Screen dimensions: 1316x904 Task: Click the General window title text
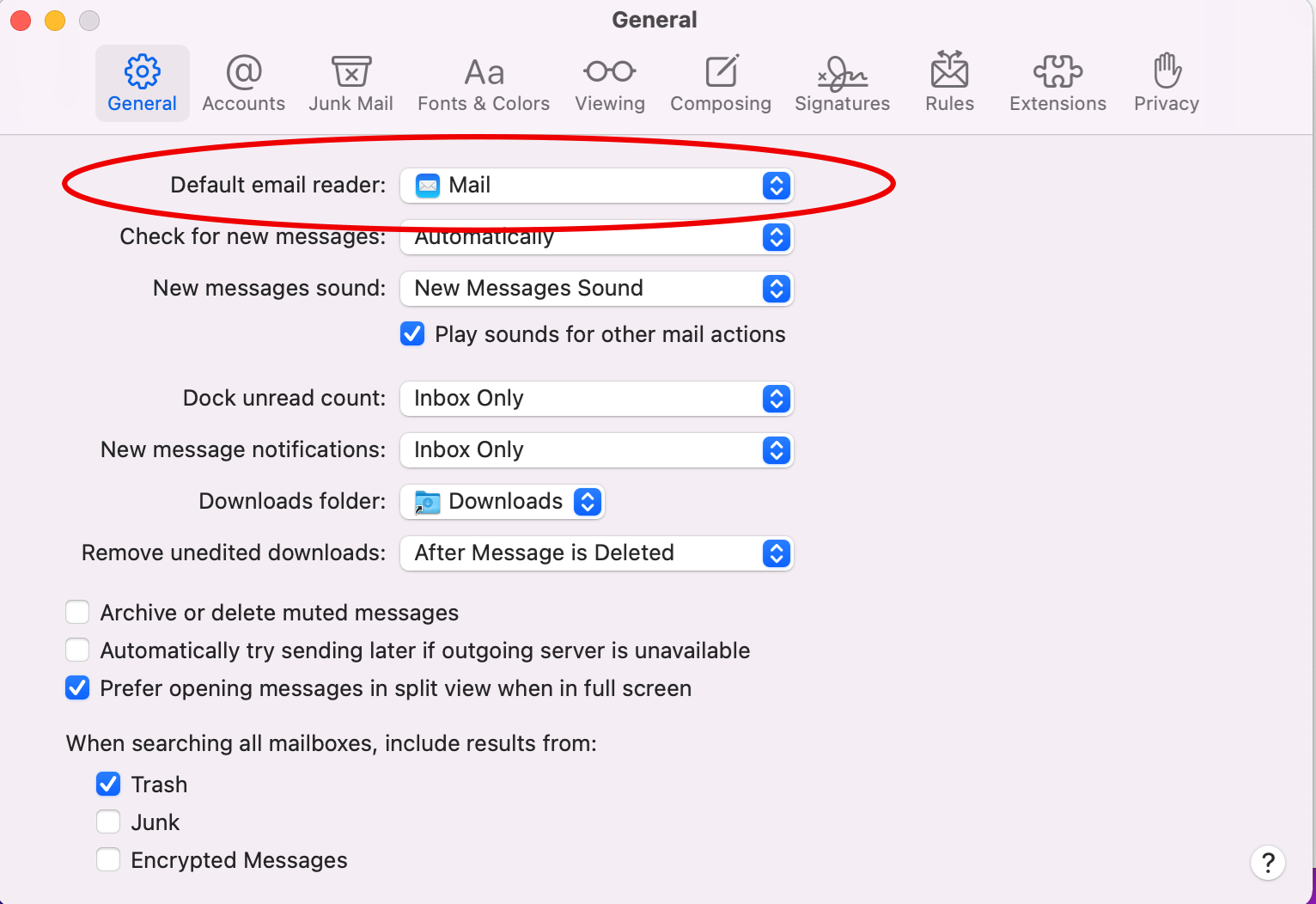click(655, 20)
